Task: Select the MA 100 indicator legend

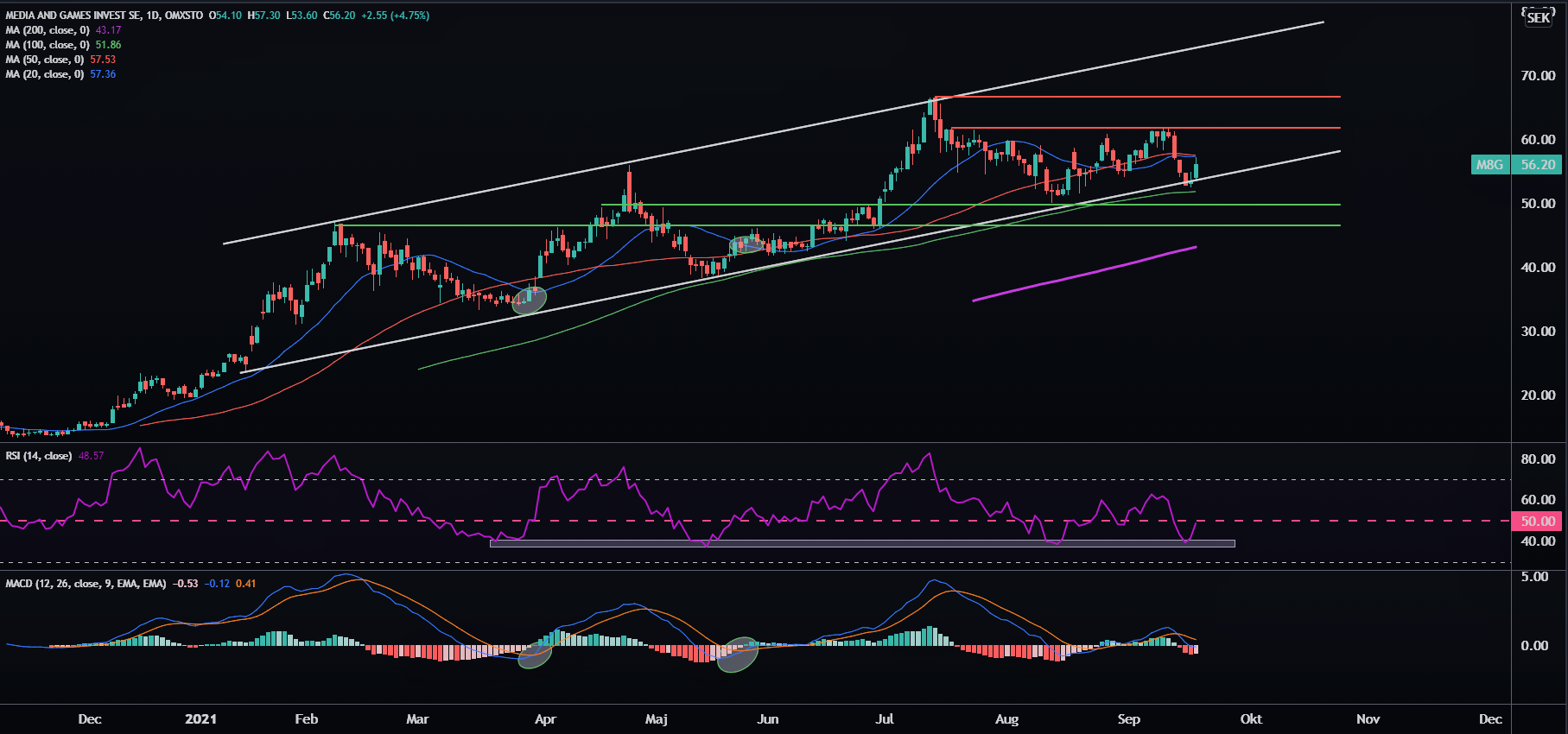Action: 48,45
